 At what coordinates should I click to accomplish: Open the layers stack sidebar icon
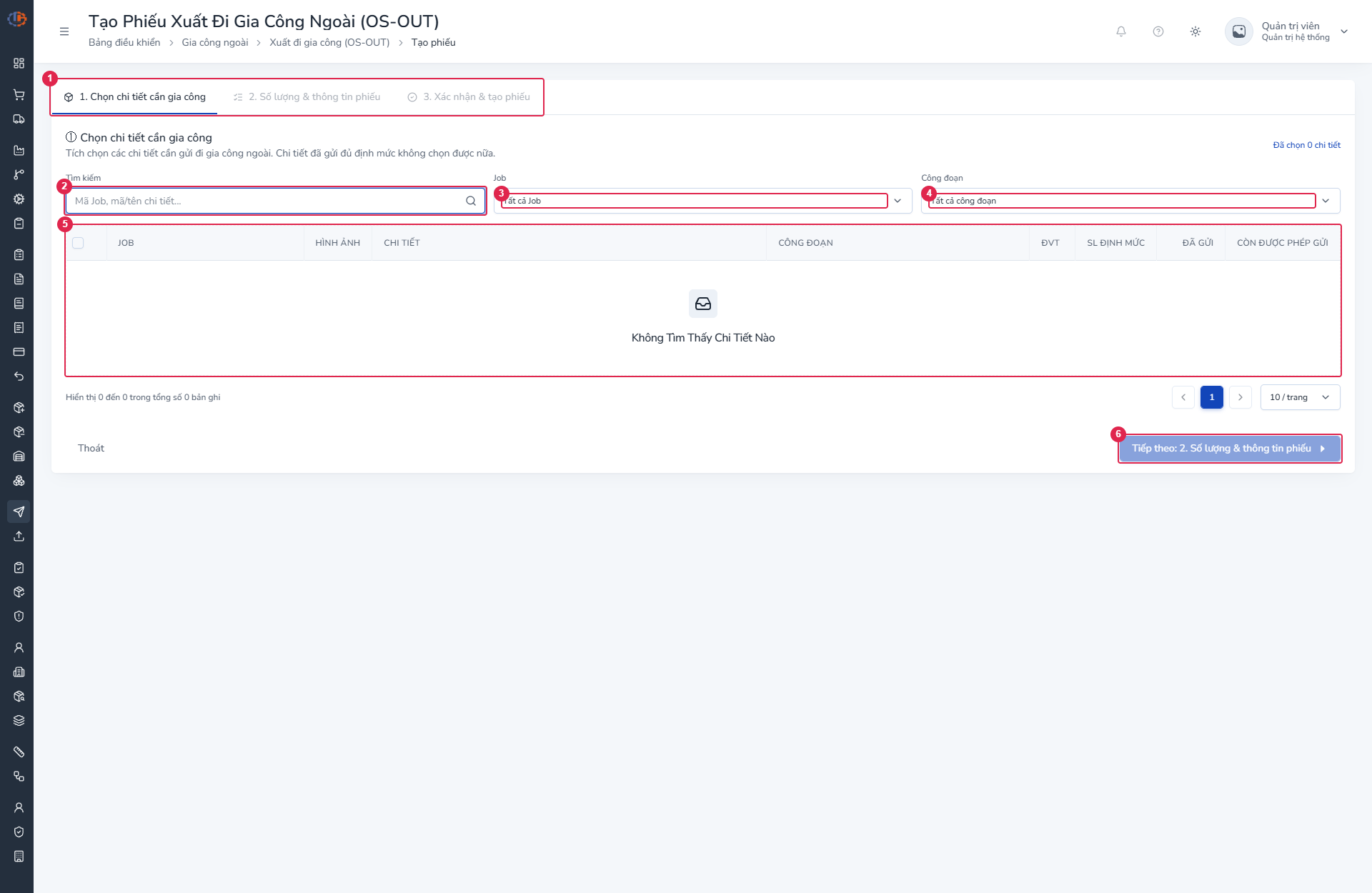19,721
